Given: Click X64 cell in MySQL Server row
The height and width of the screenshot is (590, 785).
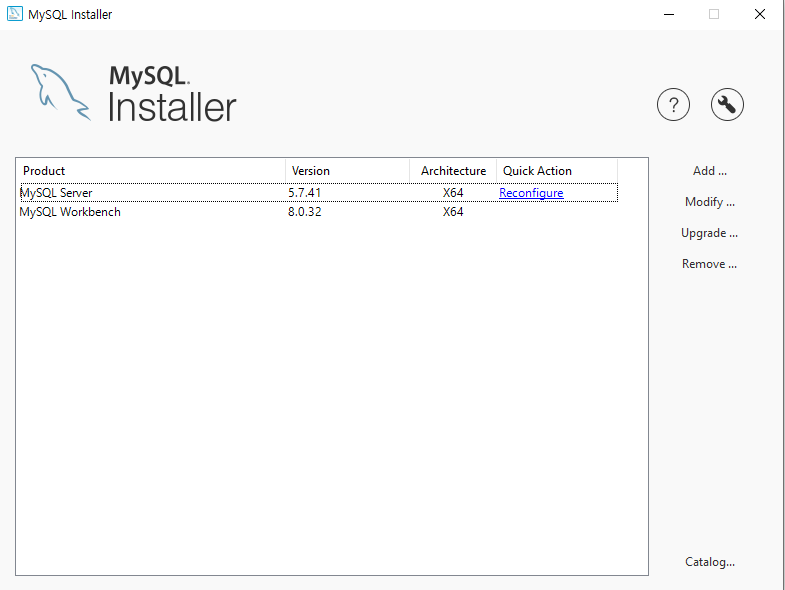Looking at the screenshot, I should [453, 193].
